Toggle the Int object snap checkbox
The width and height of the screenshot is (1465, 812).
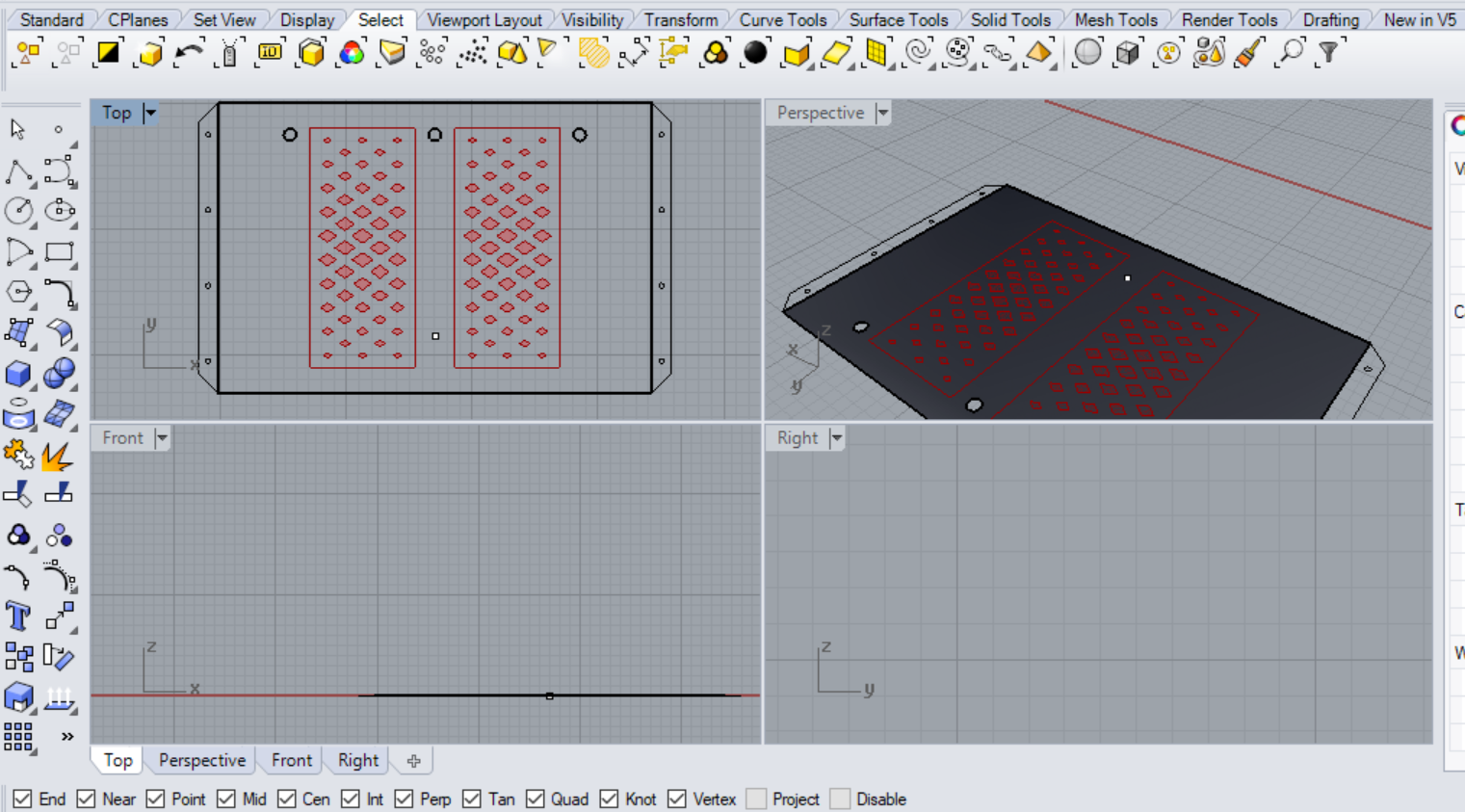coord(351,799)
